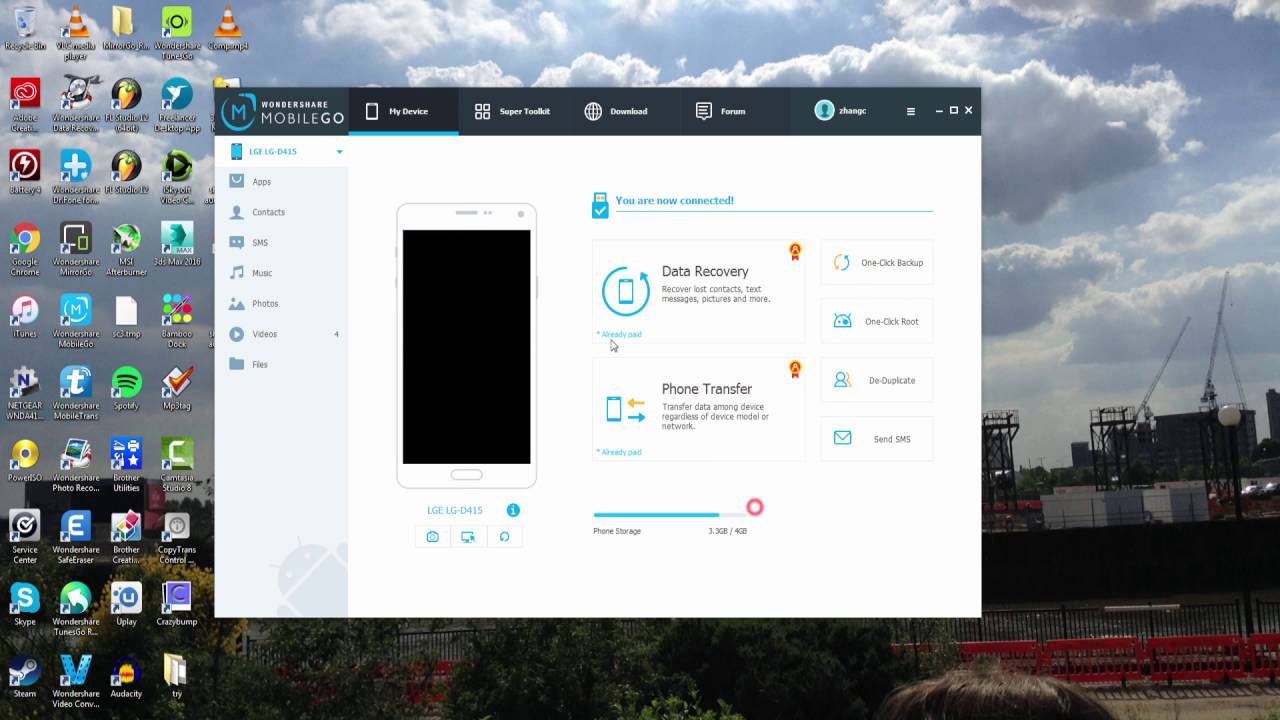Open Audacity desktop icon
Viewport: 1280px width, 720px height.
[127, 676]
